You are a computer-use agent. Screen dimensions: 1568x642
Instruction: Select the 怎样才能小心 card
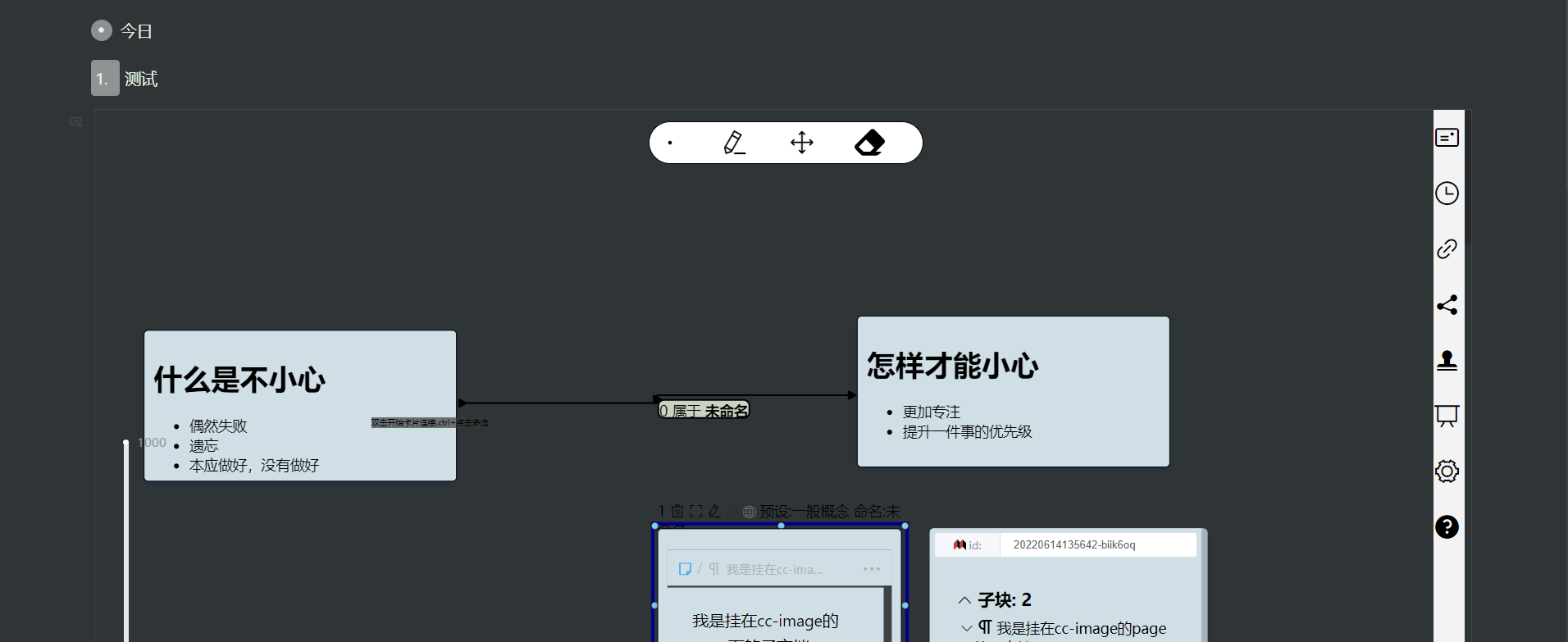(x=1014, y=392)
